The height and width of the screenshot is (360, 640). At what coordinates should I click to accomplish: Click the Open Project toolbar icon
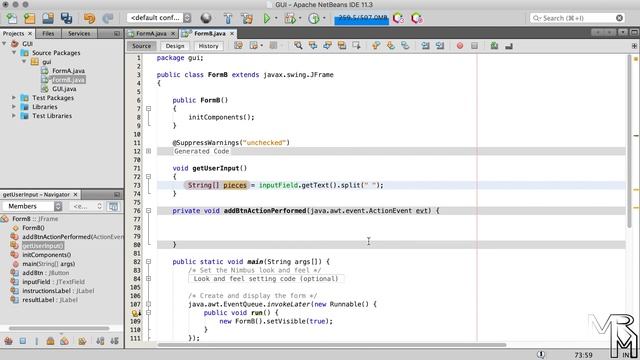[48, 18]
